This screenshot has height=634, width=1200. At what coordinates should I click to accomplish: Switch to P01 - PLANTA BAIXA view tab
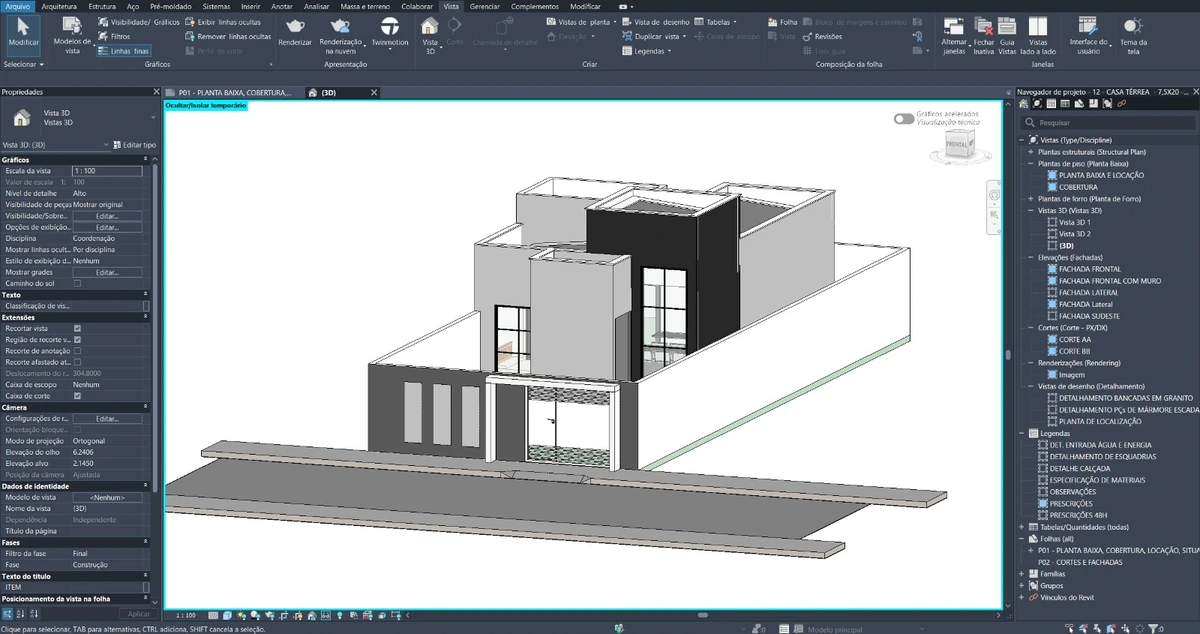coord(234,92)
